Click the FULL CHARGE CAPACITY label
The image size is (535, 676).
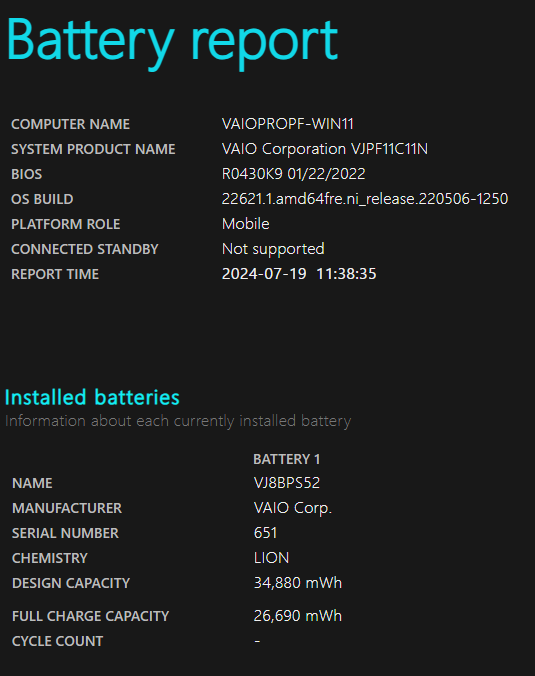coord(91,616)
